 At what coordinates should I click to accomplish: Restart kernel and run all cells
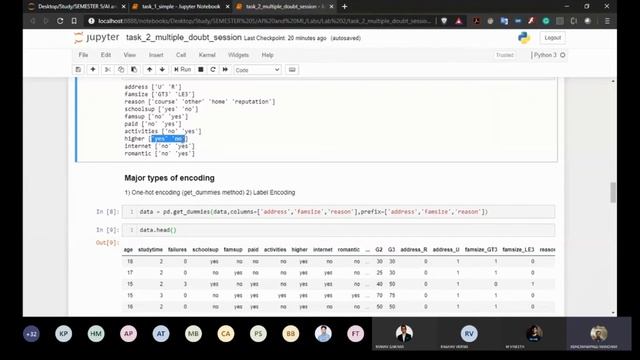225,70
